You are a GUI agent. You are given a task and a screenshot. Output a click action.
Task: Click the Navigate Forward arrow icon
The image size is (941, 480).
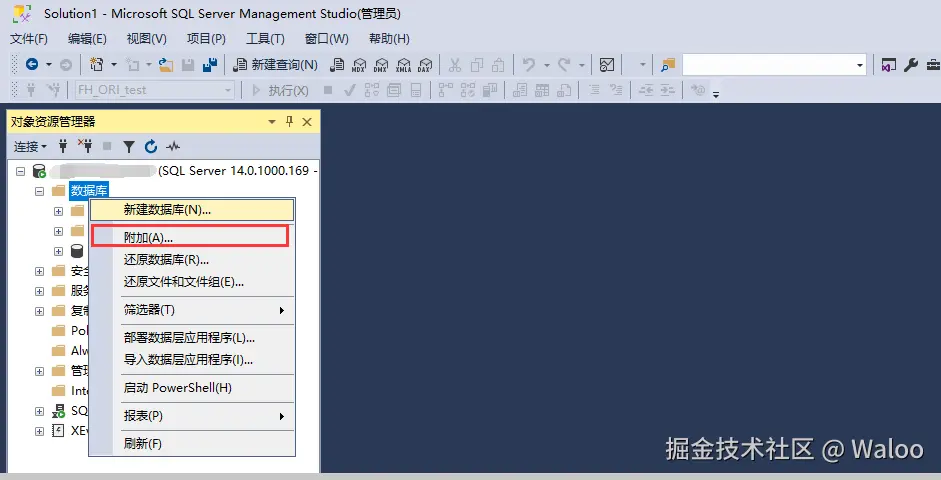point(66,64)
